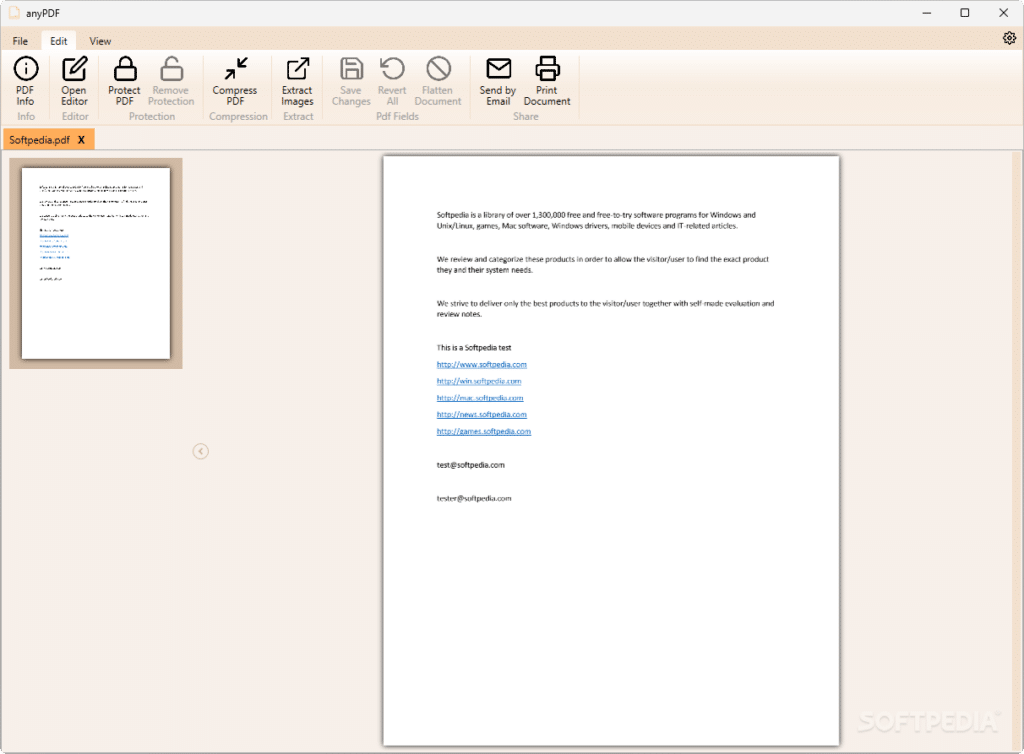The width and height of the screenshot is (1024, 754).
Task: Visit the http://news.softpedia.com link
Action: [481, 415]
